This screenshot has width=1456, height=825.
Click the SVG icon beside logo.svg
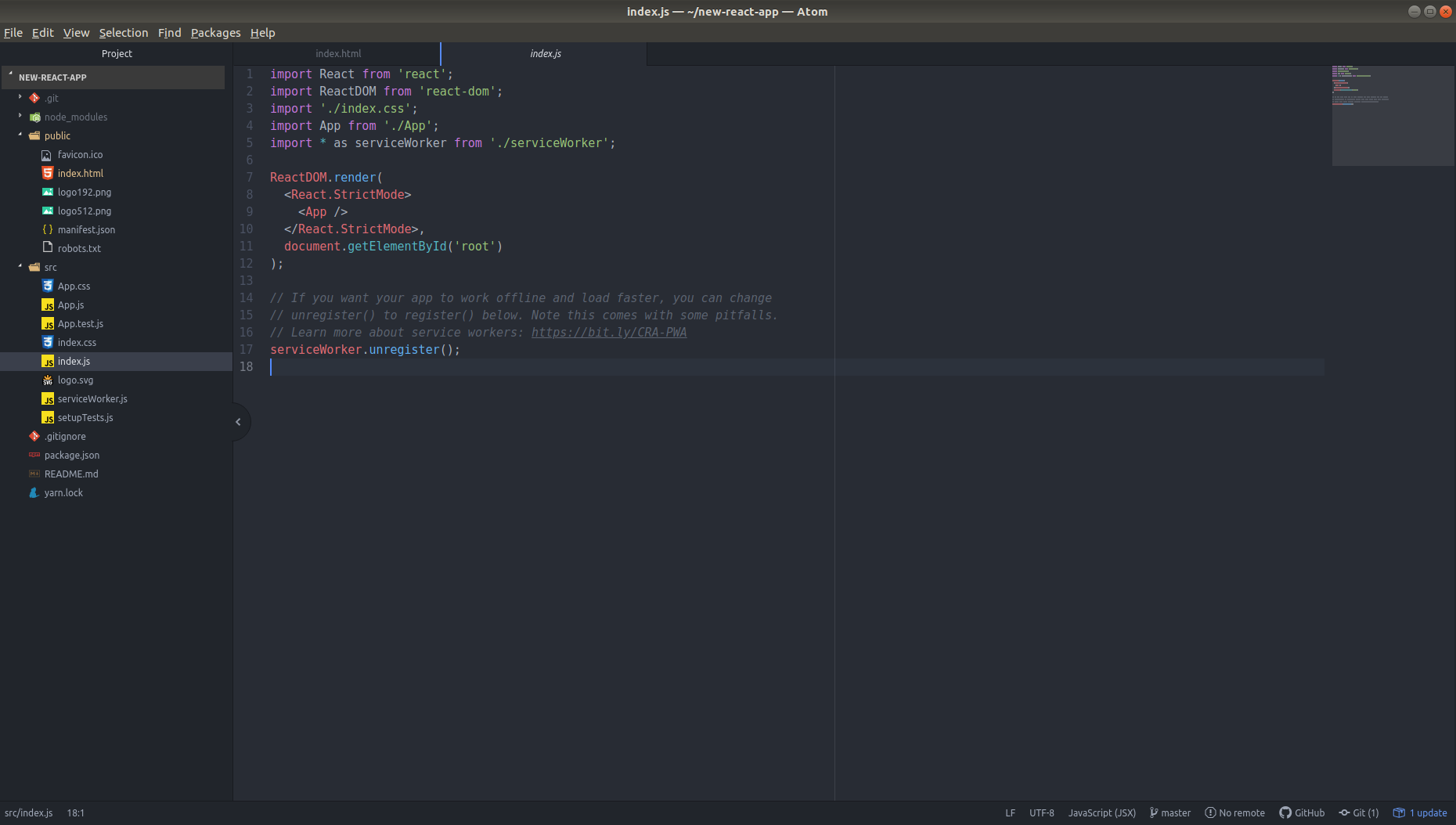coord(48,380)
